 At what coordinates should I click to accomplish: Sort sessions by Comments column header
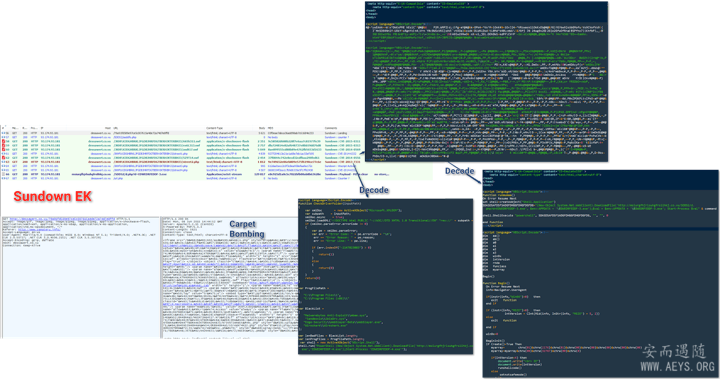point(331,129)
